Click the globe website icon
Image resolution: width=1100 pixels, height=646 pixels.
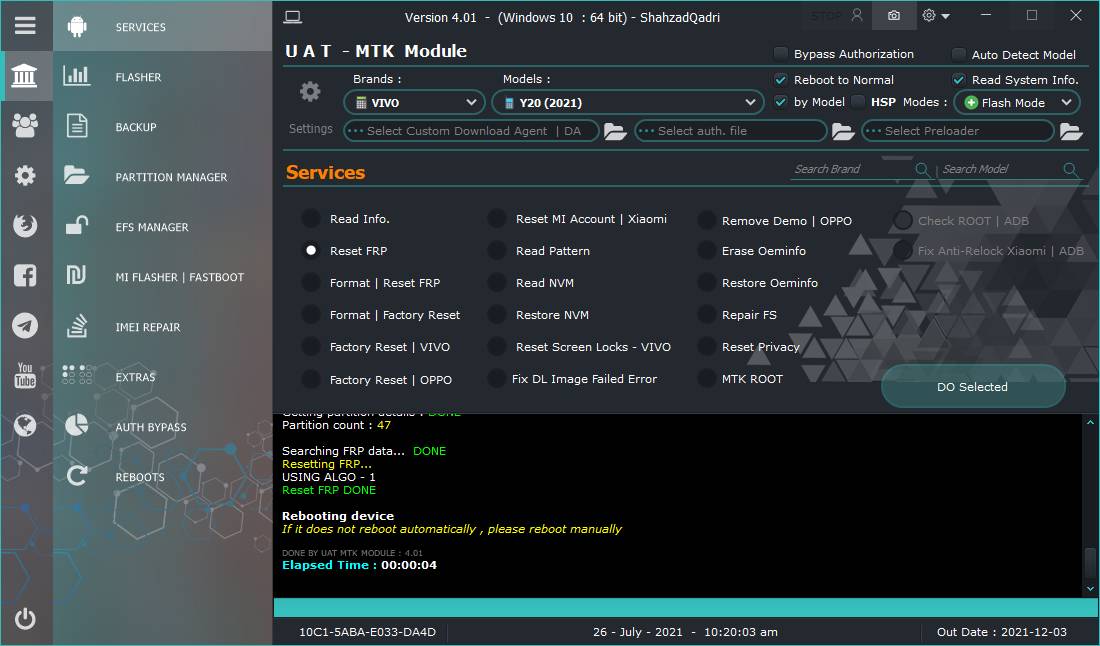(x=25, y=425)
